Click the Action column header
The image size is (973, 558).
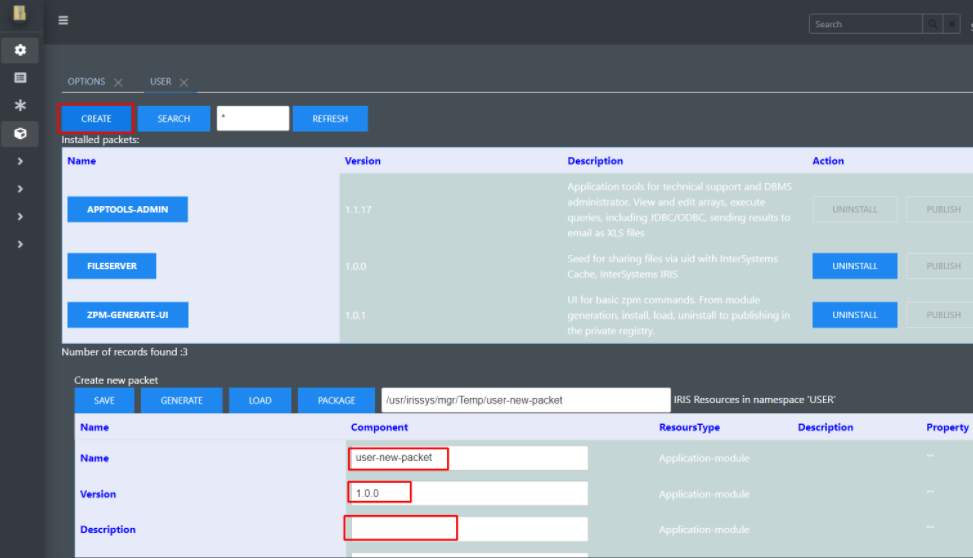point(828,161)
